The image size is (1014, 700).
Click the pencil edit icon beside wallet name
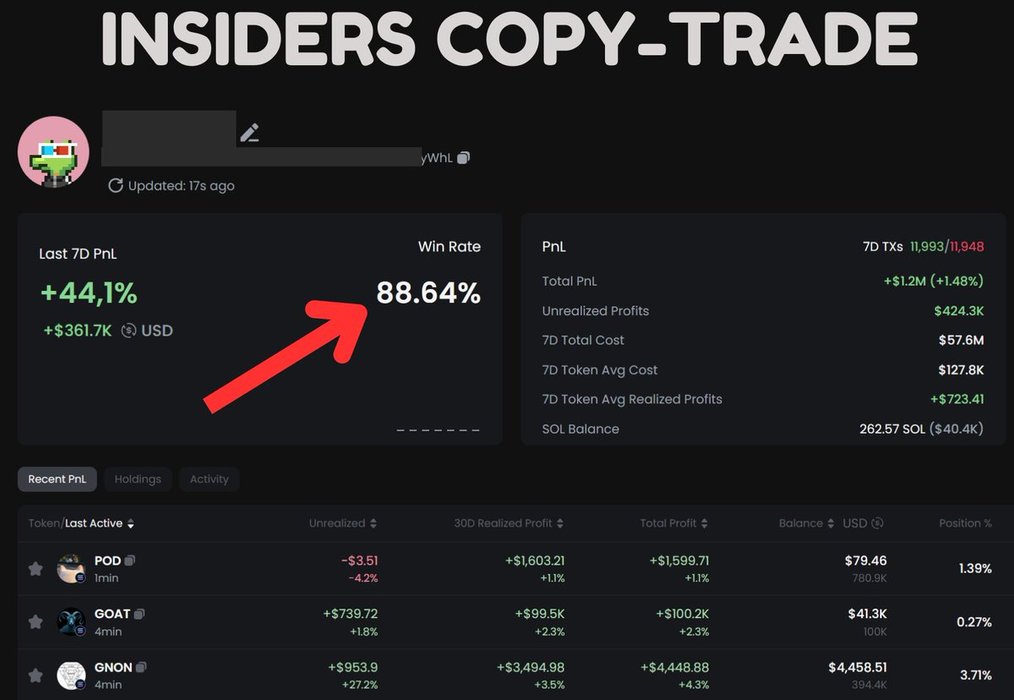click(249, 133)
